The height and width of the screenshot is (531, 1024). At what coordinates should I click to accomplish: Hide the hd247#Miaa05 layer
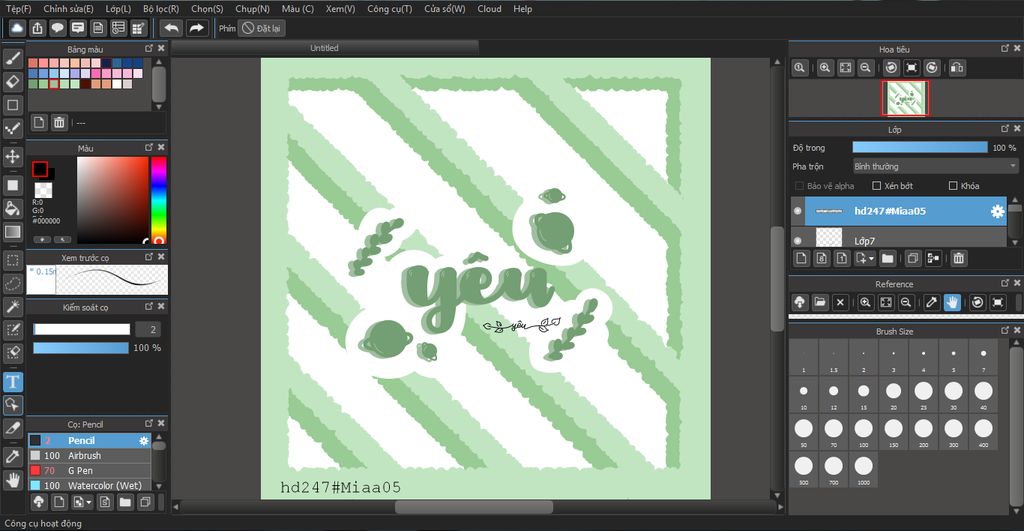click(x=797, y=211)
